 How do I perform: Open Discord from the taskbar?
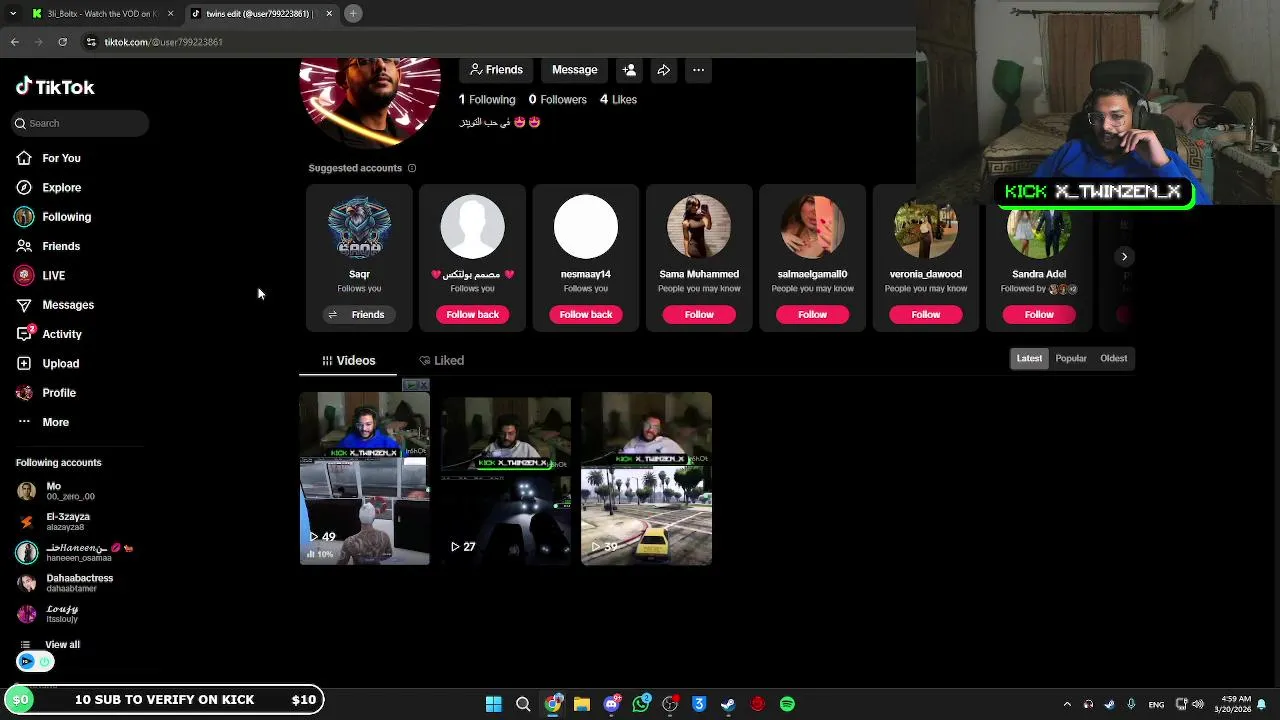point(611,704)
